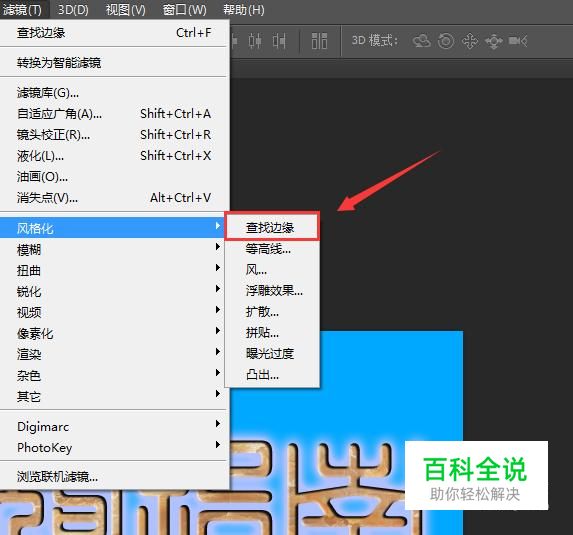Image resolution: width=573 pixels, height=535 pixels.
Task: Click the 3D pan object mode icon
Action: point(470,41)
